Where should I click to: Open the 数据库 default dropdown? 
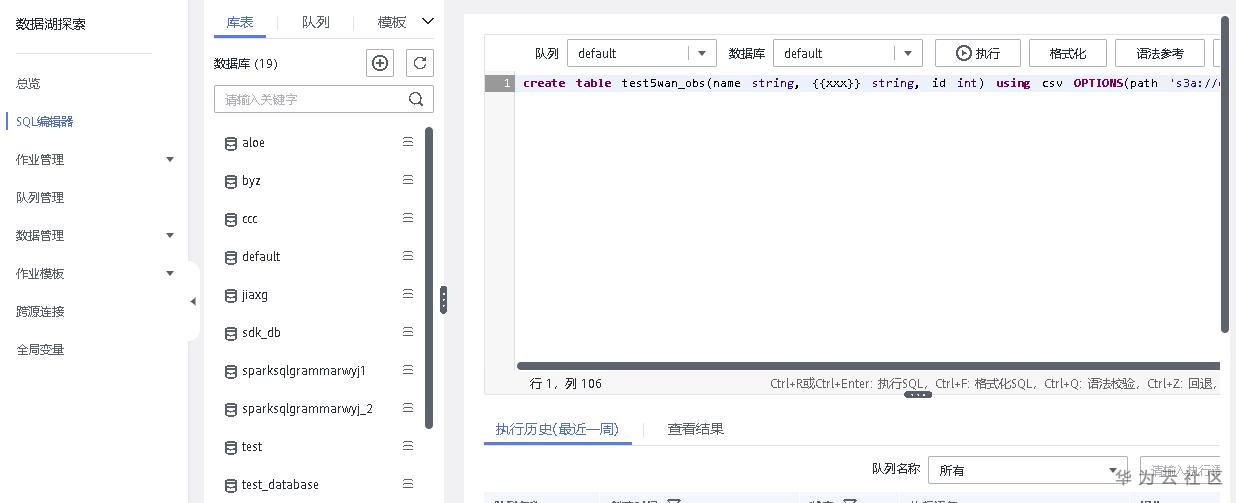(848, 53)
